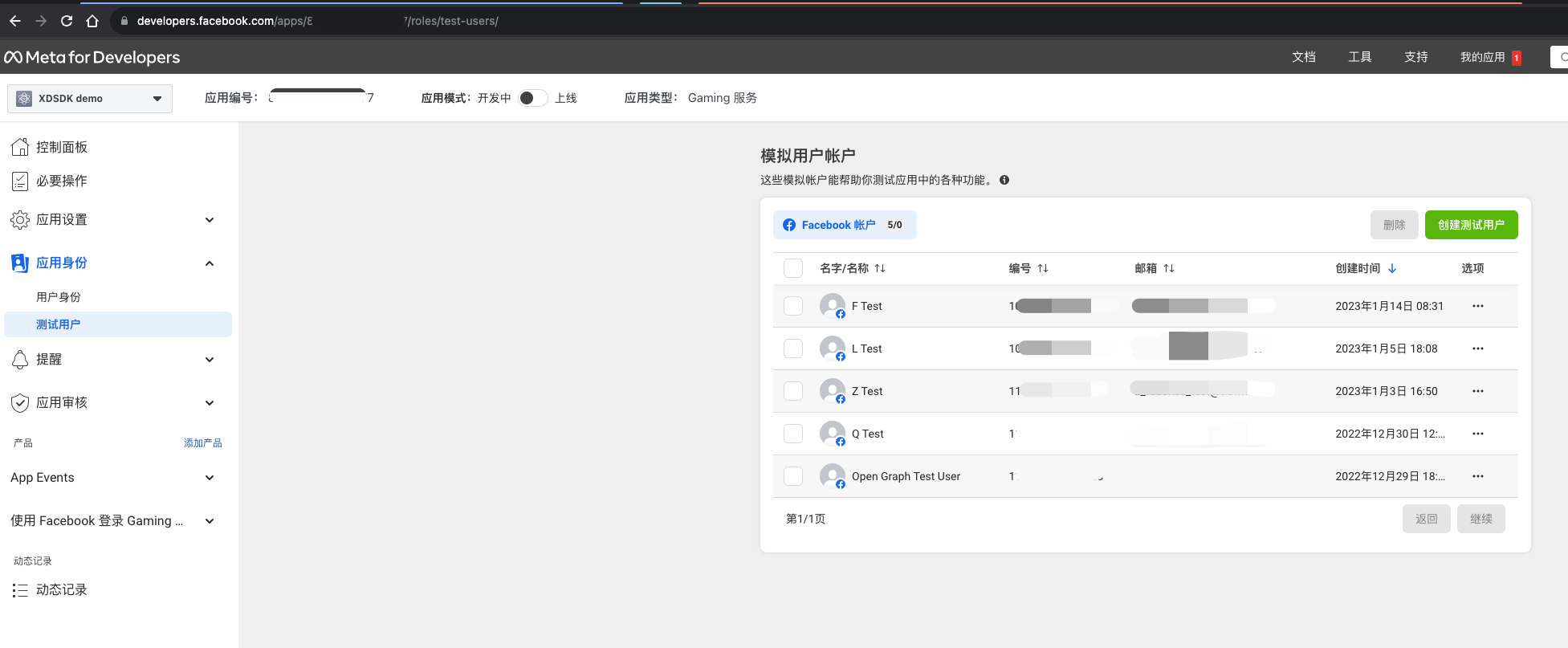
Task: Expand the 提醒 section chevron
Action: [210, 360]
